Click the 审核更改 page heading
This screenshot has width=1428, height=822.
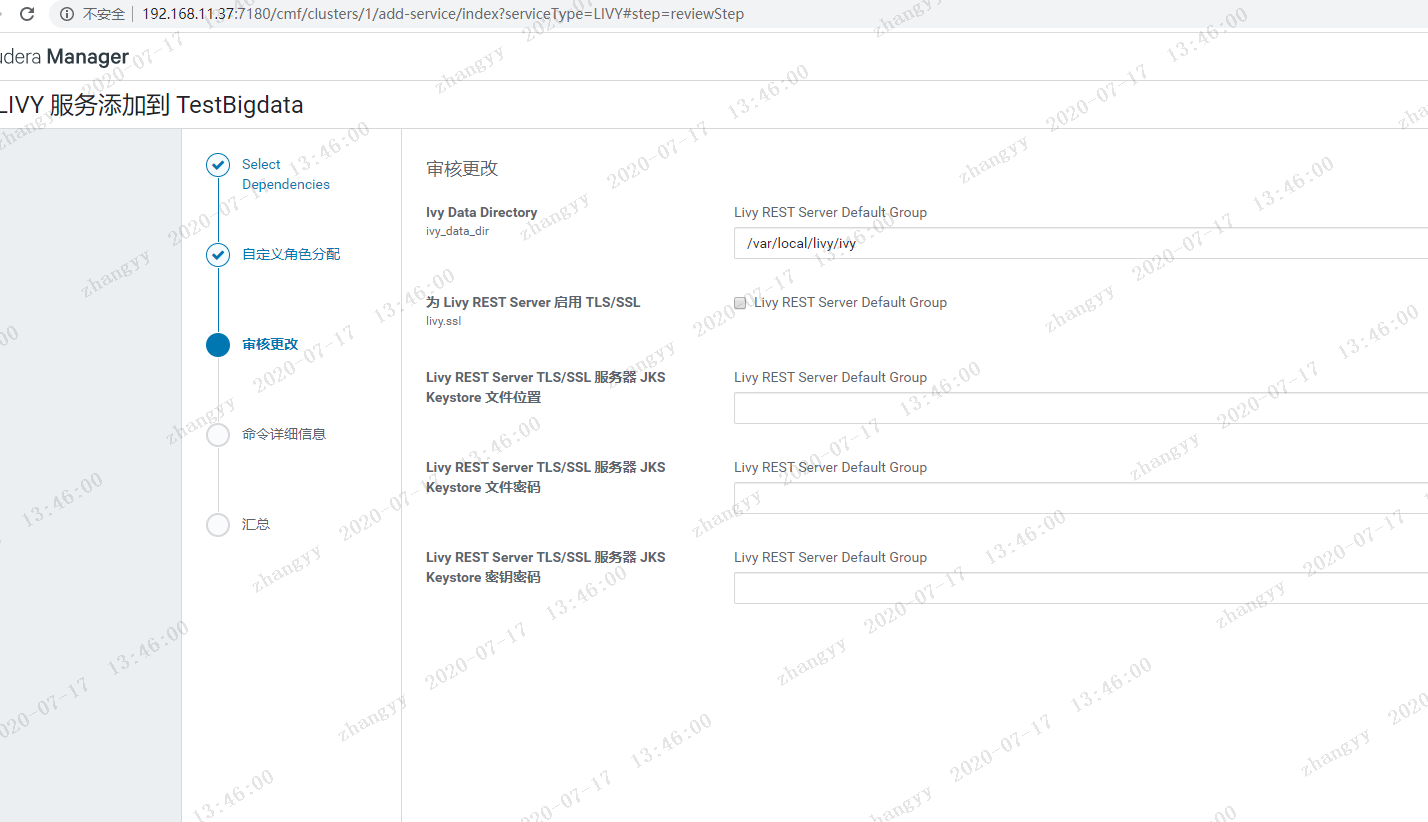click(462, 168)
